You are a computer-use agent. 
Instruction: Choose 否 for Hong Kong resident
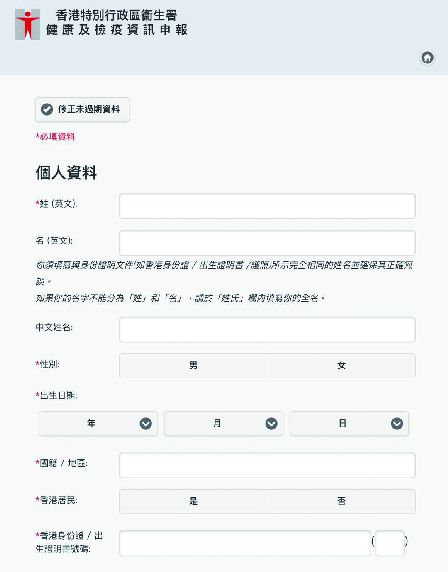(341, 501)
